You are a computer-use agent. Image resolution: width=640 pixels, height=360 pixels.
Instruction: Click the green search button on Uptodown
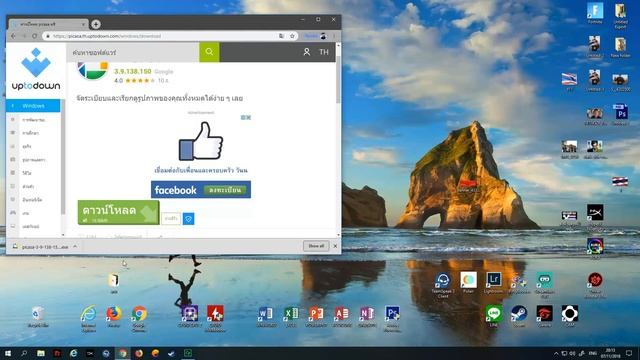coord(209,52)
